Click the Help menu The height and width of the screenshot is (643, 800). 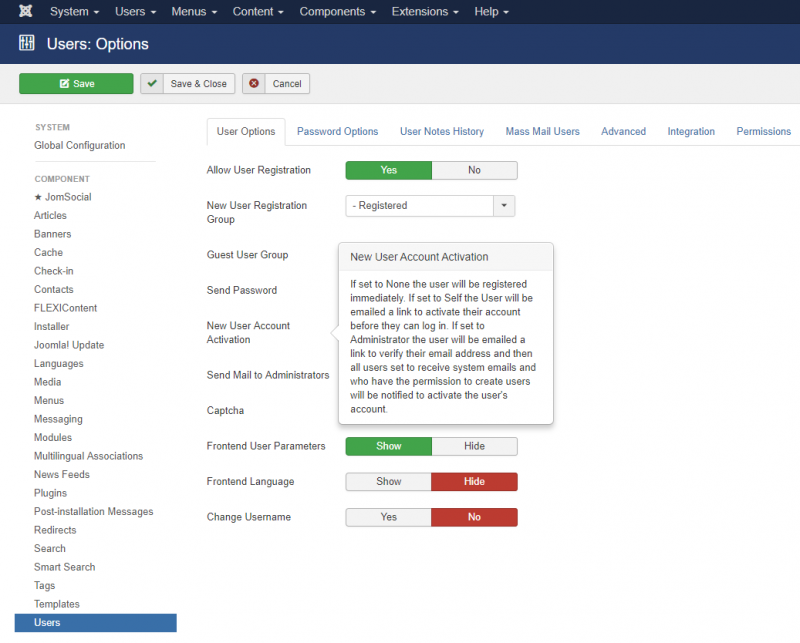[491, 12]
